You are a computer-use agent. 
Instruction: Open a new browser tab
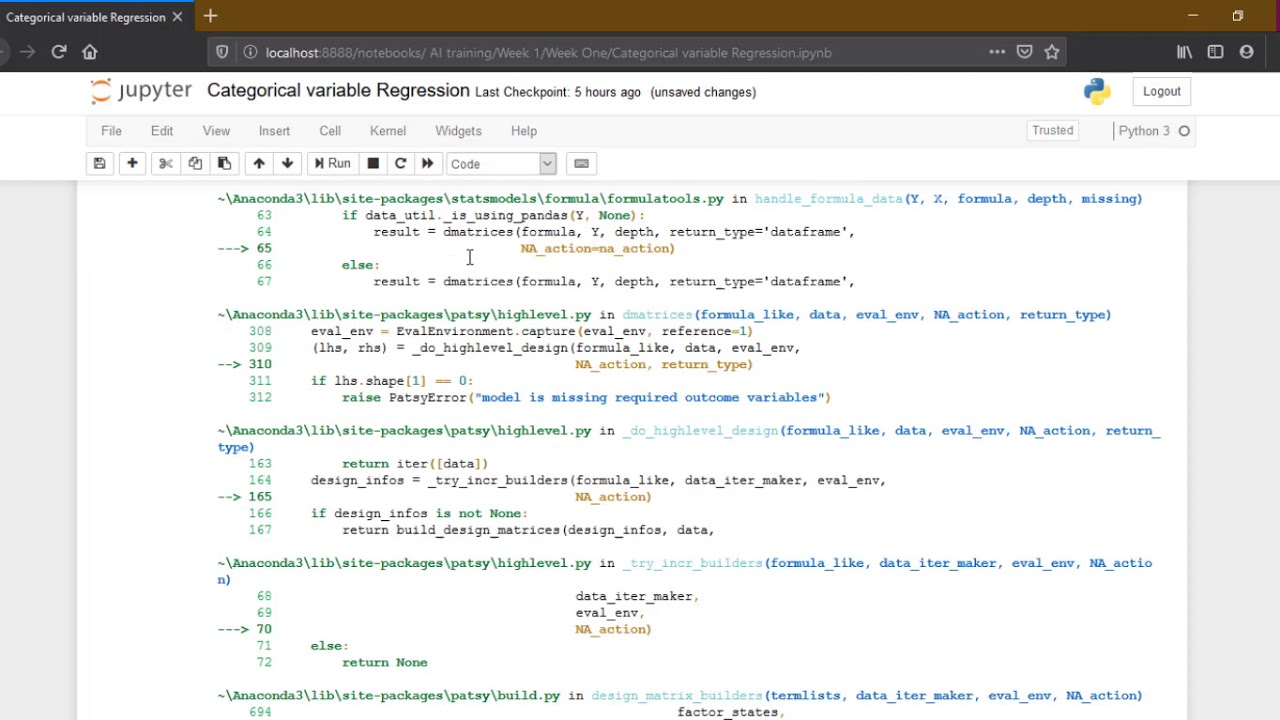point(210,16)
